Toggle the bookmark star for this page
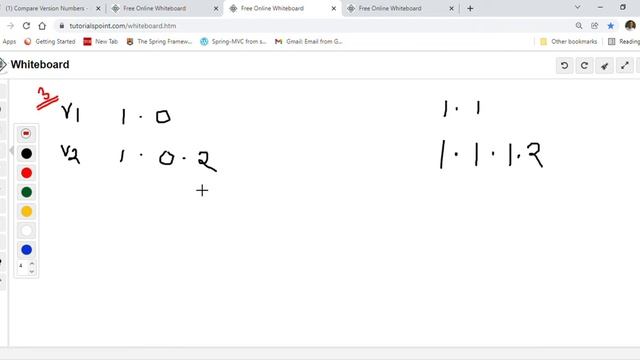 [x=611, y=26]
